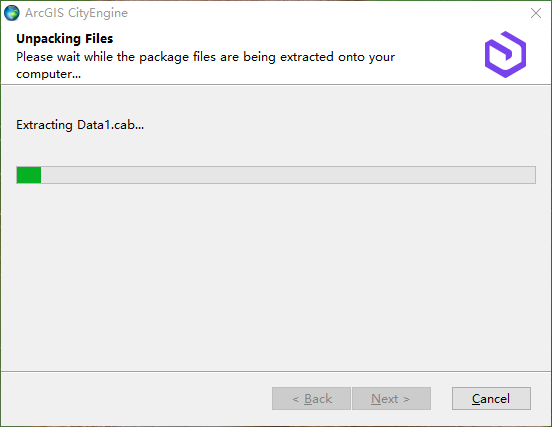Image resolution: width=552 pixels, height=427 pixels.
Task: Click the unfilled gray part of progress bar
Action: point(288,175)
